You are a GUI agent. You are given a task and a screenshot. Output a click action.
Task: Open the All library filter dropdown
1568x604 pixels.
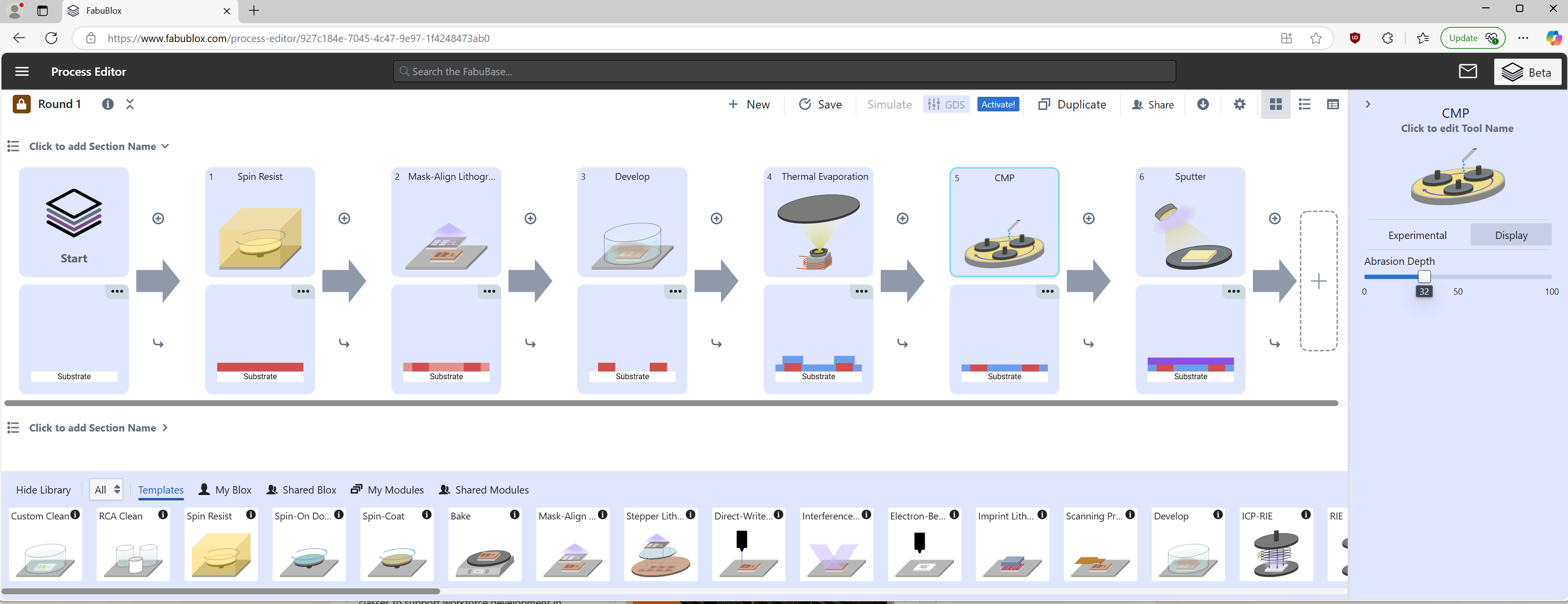(x=106, y=490)
